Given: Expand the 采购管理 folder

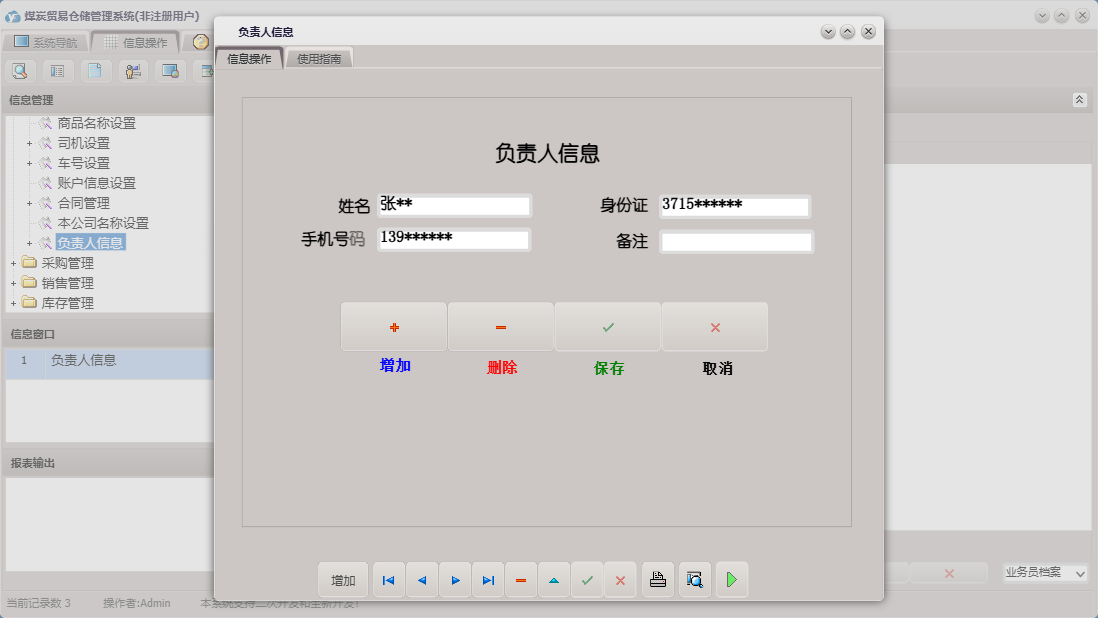Looking at the screenshot, I should (x=11, y=263).
